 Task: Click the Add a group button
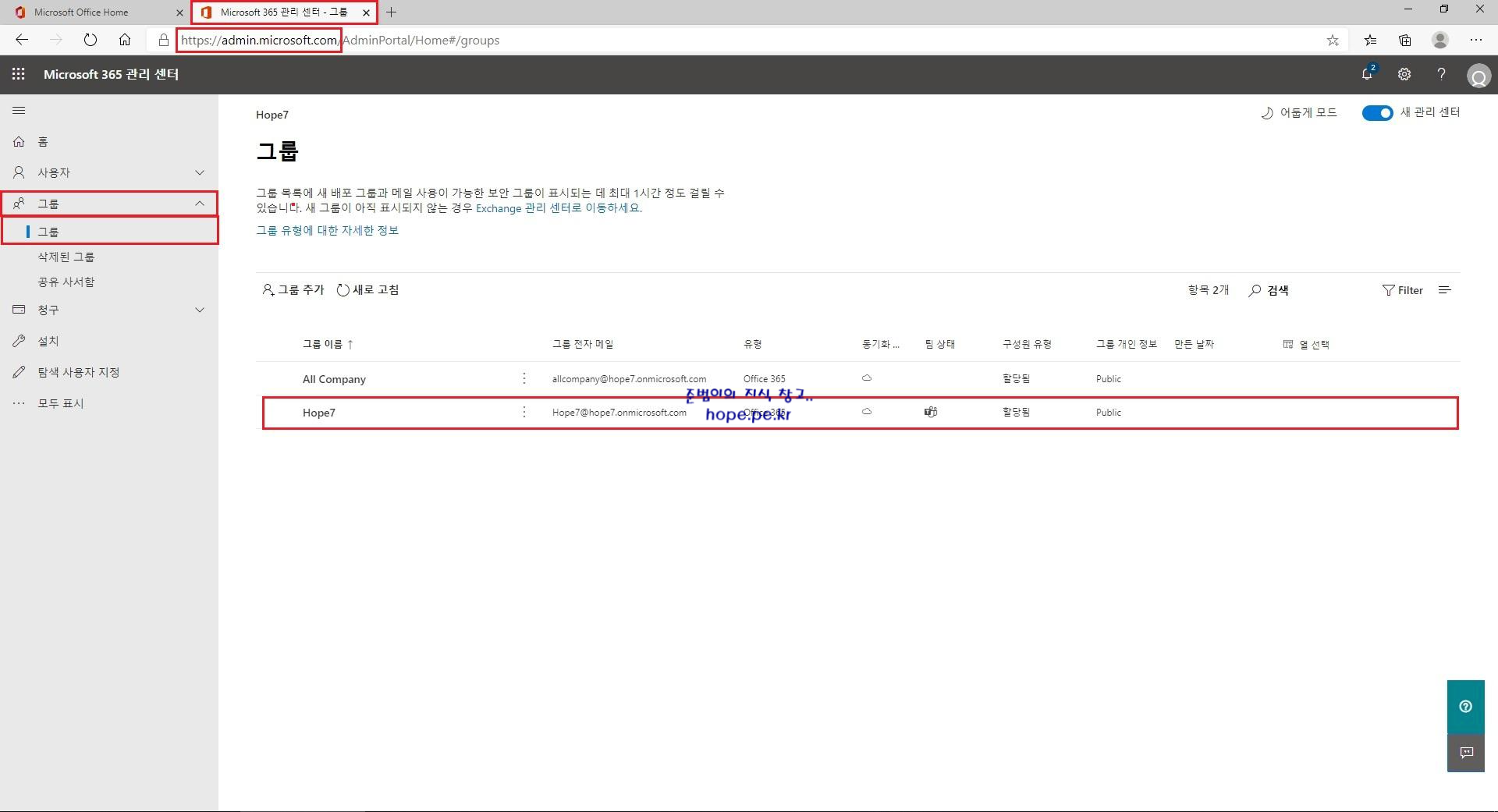[293, 290]
